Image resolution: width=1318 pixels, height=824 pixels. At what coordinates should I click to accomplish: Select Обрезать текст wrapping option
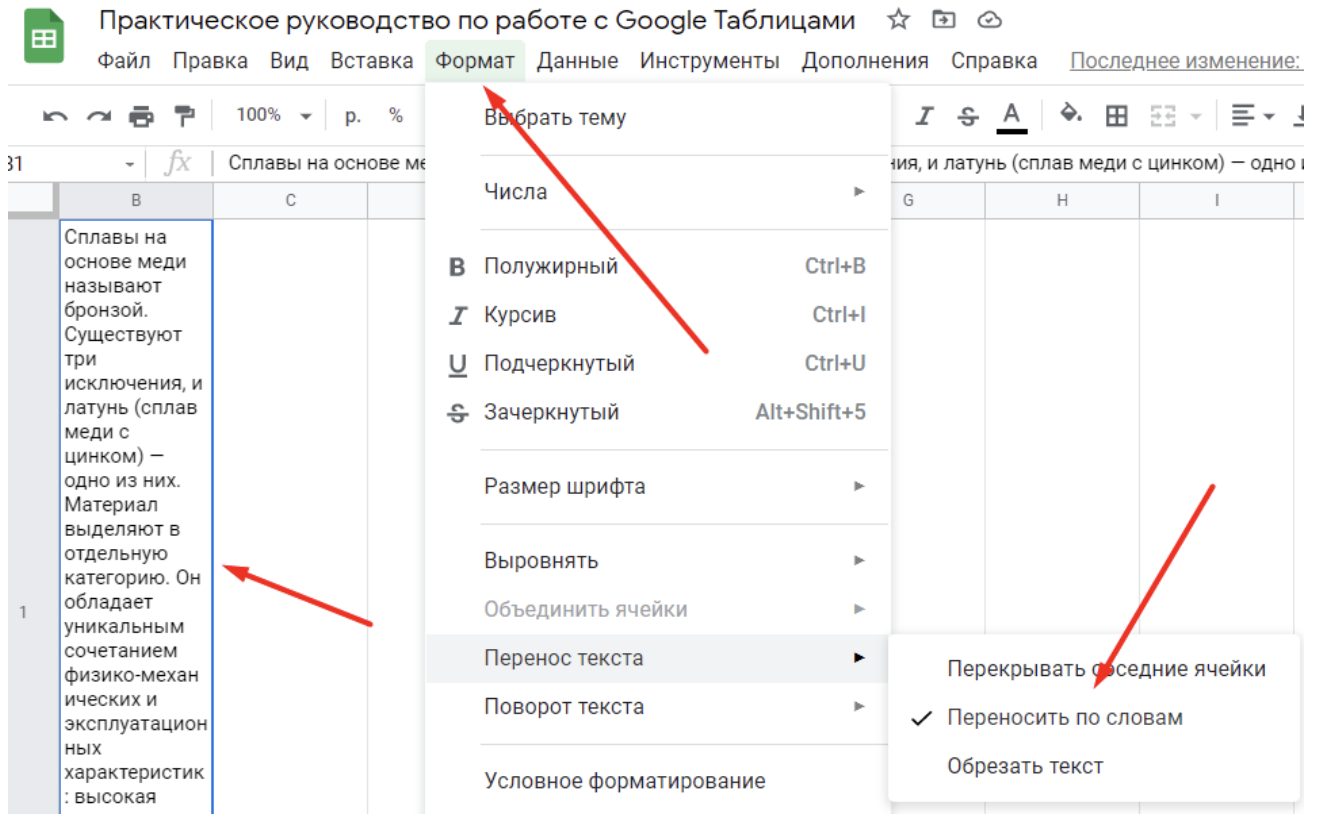pos(1094,767)
